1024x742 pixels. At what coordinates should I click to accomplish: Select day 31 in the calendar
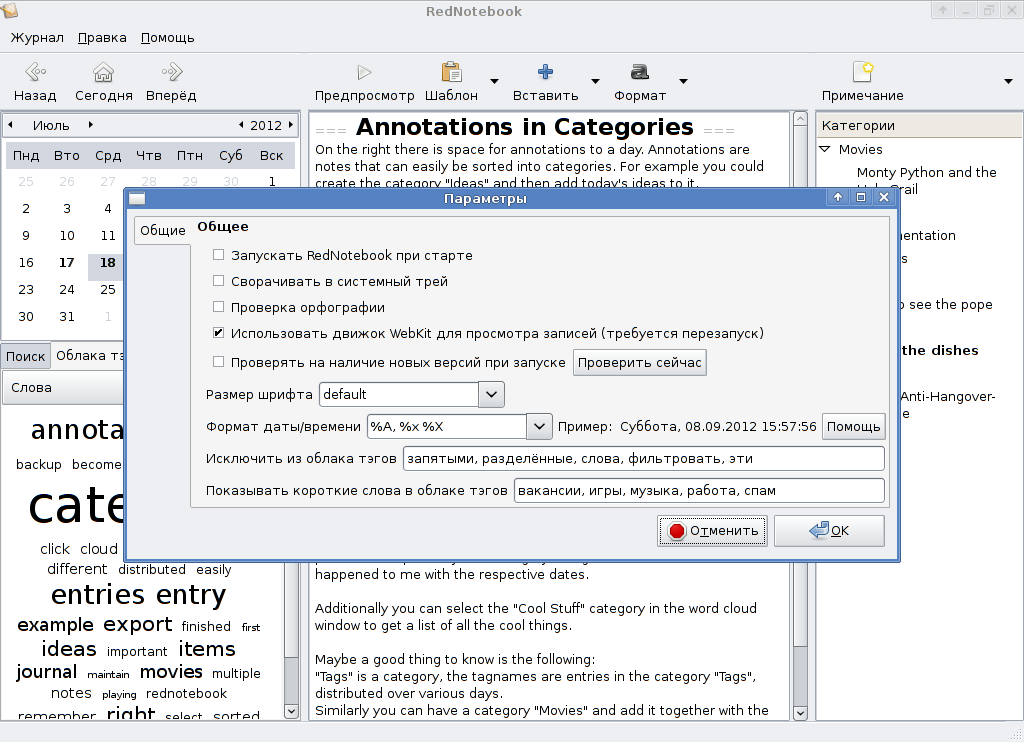click(67, 317)
